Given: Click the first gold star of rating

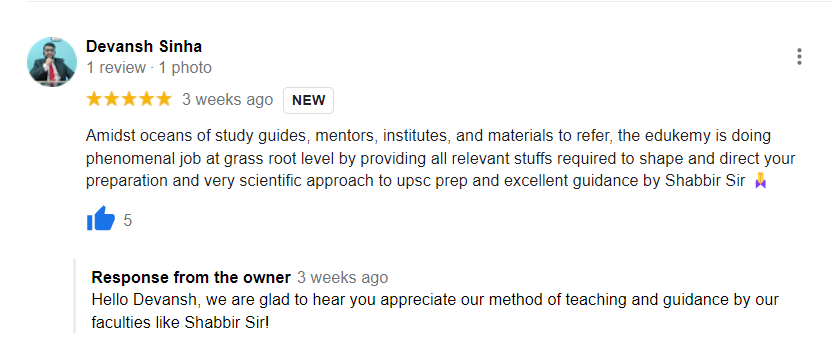Looking at the screenshot, I should [x=94, y=99].
